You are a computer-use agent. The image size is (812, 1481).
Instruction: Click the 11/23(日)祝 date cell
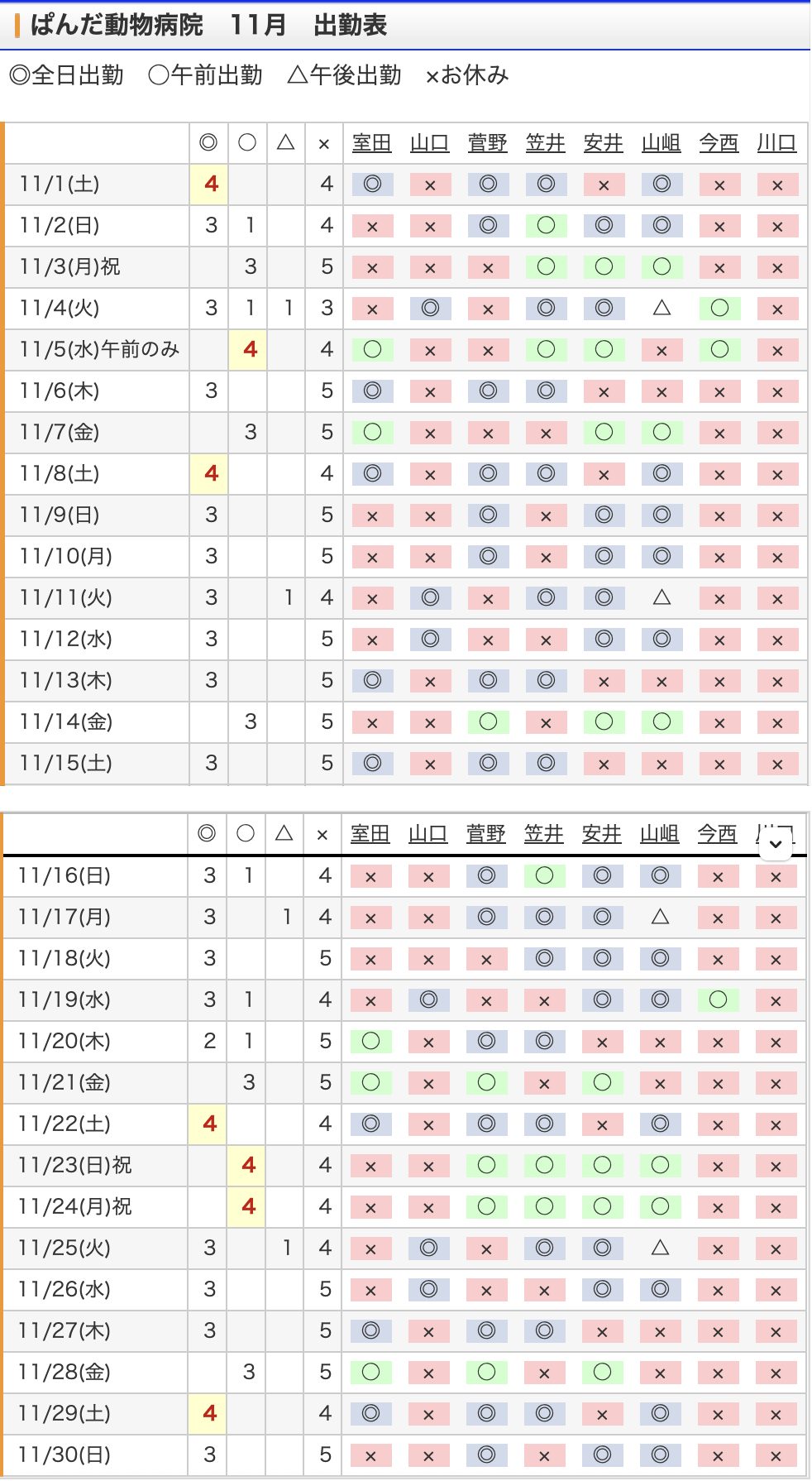75,1166
